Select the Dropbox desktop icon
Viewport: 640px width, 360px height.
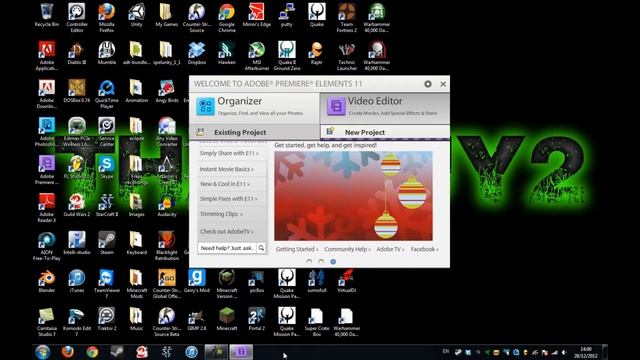pos(197,53)
